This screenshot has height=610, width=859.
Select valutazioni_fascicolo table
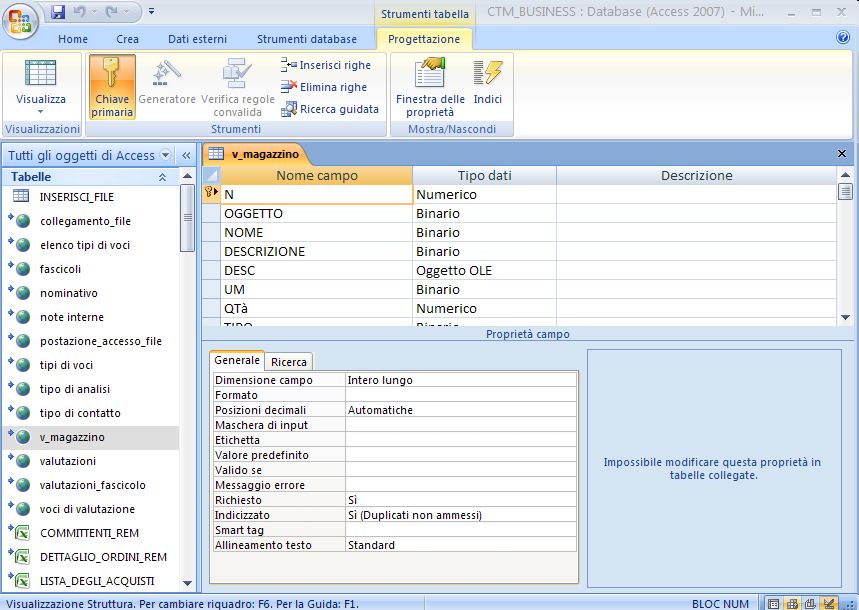click(90, 485)
